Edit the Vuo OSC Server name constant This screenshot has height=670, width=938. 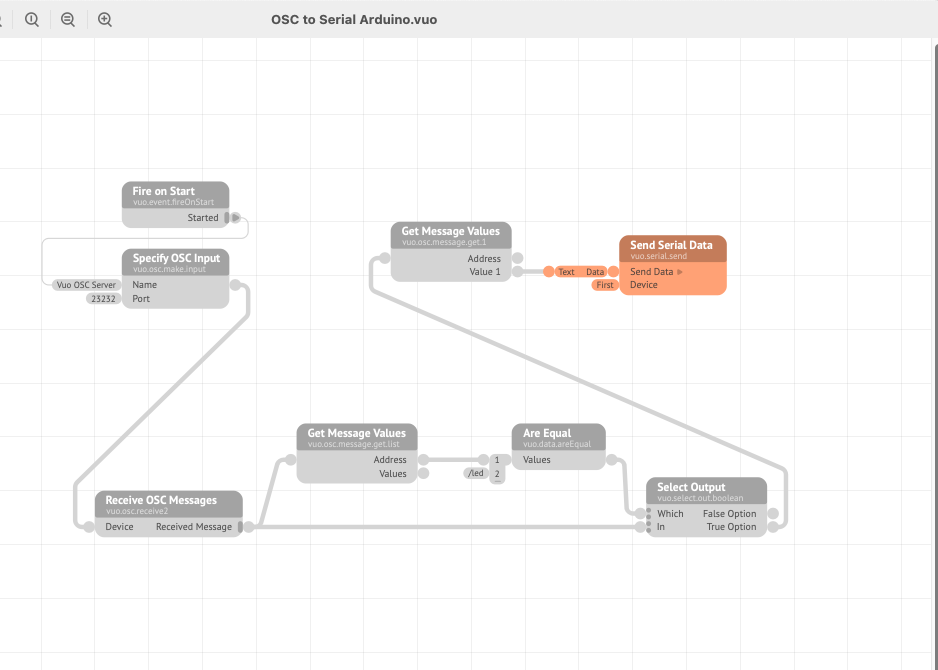tap(86, 285)
